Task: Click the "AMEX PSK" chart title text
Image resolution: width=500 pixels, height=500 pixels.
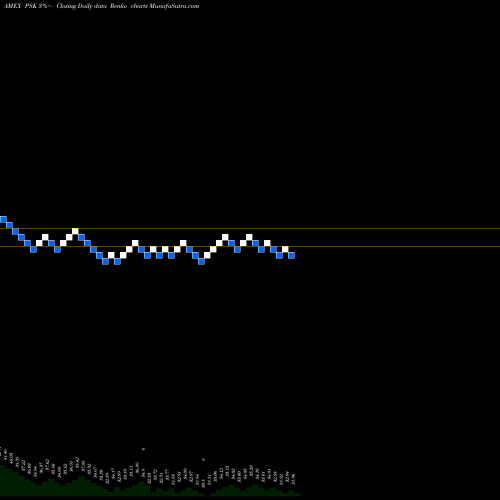Action: pyautogui.click(x=20, y=6)
